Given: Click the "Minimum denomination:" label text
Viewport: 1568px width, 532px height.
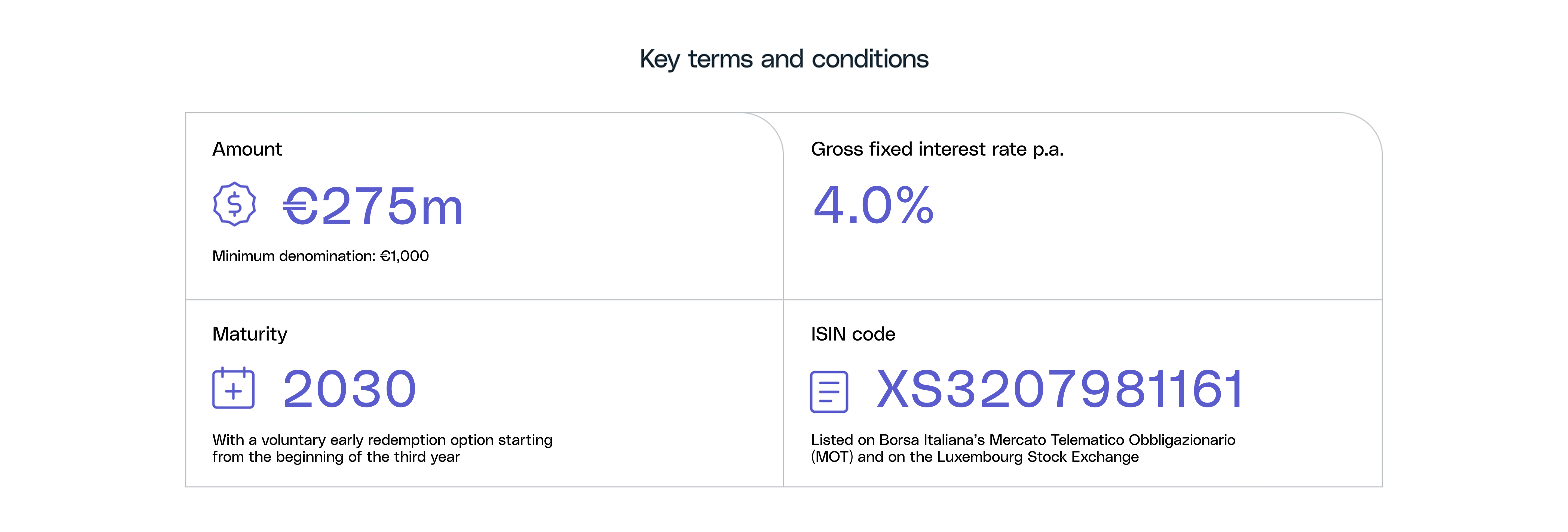Looking at the screenshot, I should coord(293,256).
